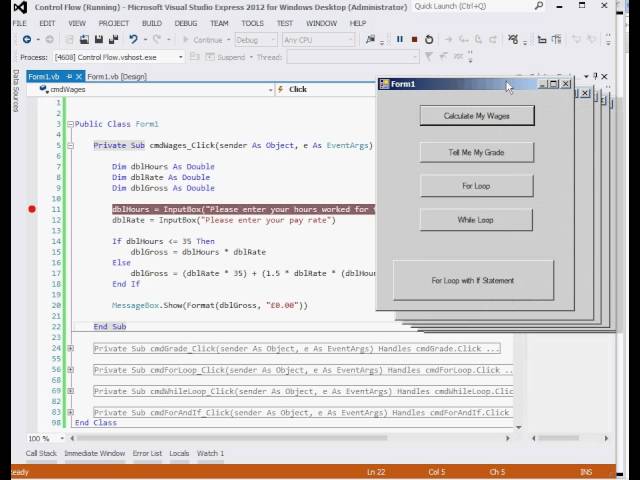Click the While Loop button
The image size is (640, 480).
476,220
